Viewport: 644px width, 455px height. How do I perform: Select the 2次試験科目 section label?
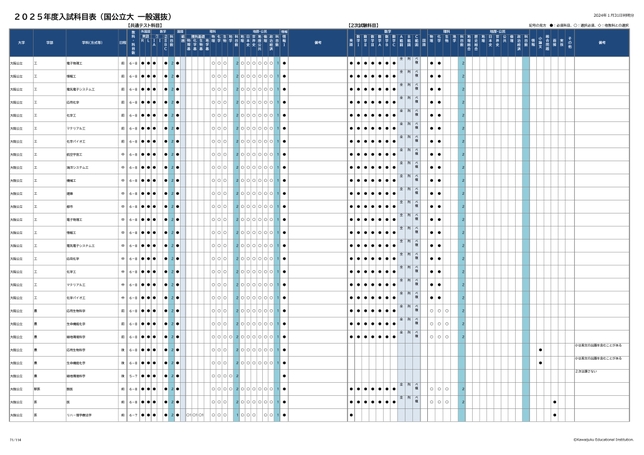pos(364,24)
